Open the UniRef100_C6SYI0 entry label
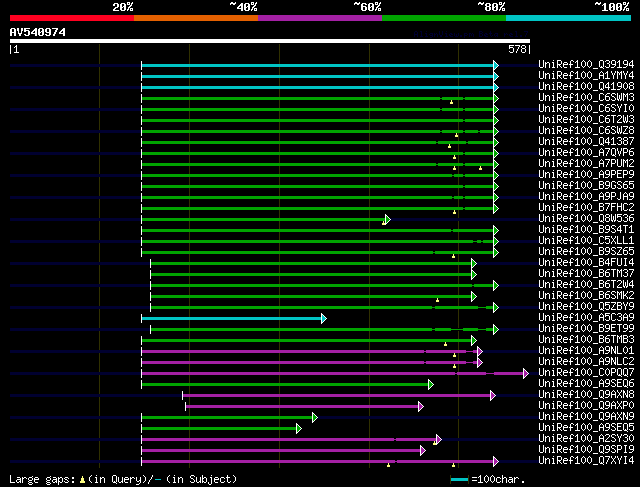Image resolution: width=640 pixels, height=487 pixels. (x=586, y=108)
